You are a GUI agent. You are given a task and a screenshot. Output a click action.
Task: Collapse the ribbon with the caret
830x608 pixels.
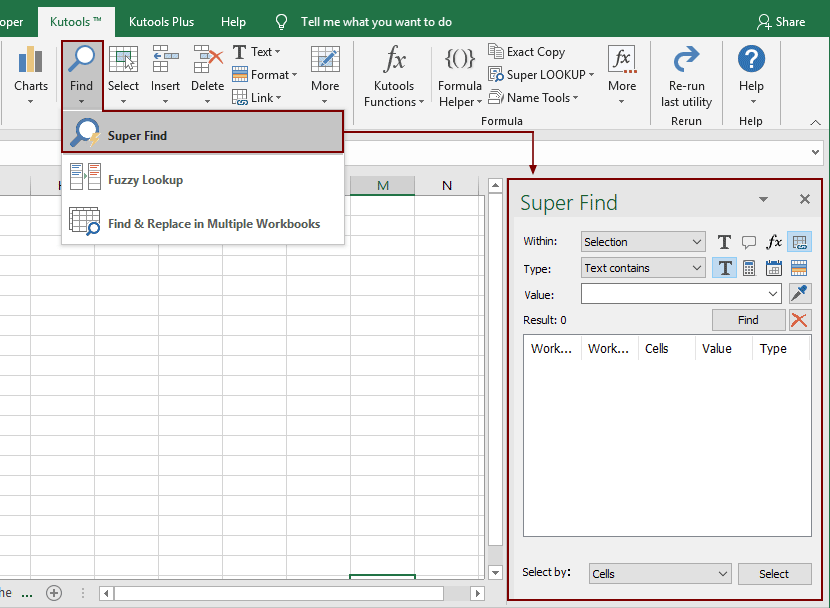(815, 122)
